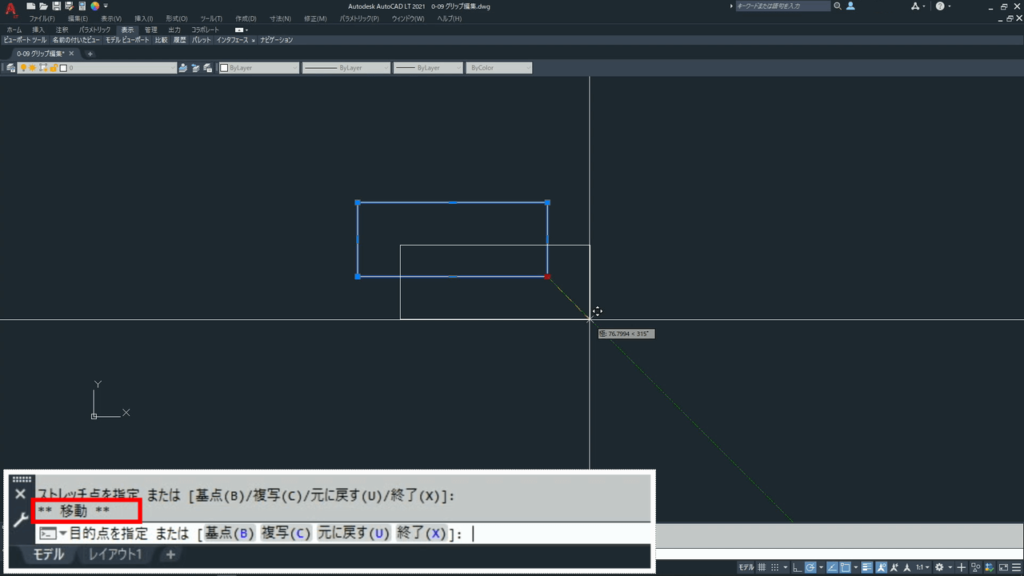Screen dimensions: 1024x576
Task: Open the ファイル(F) menu
Action: click(41, 19)
